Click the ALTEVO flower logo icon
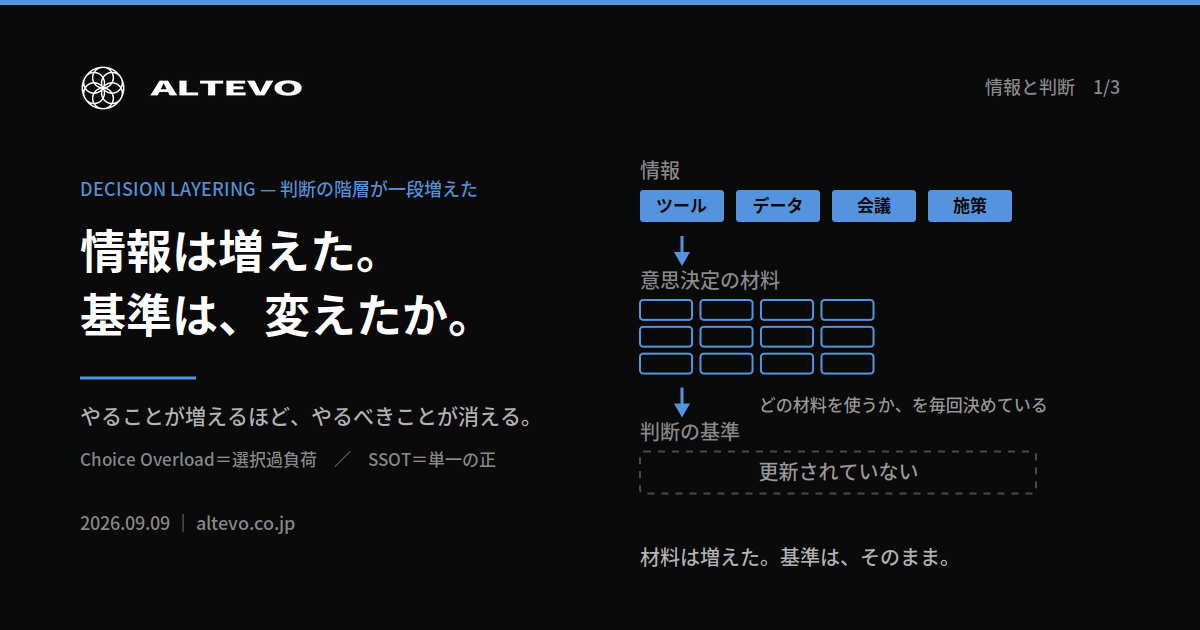Screen dimensions: 1200x630 pyautogui.click(x=101, y=87)
